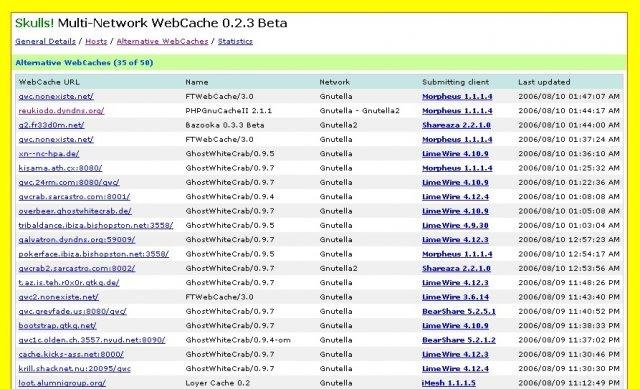Open gwc1c.olden.ch.3557.nyud.net:8090/ link
Screen dimensions: 640x389
click(x=92, y=340)
